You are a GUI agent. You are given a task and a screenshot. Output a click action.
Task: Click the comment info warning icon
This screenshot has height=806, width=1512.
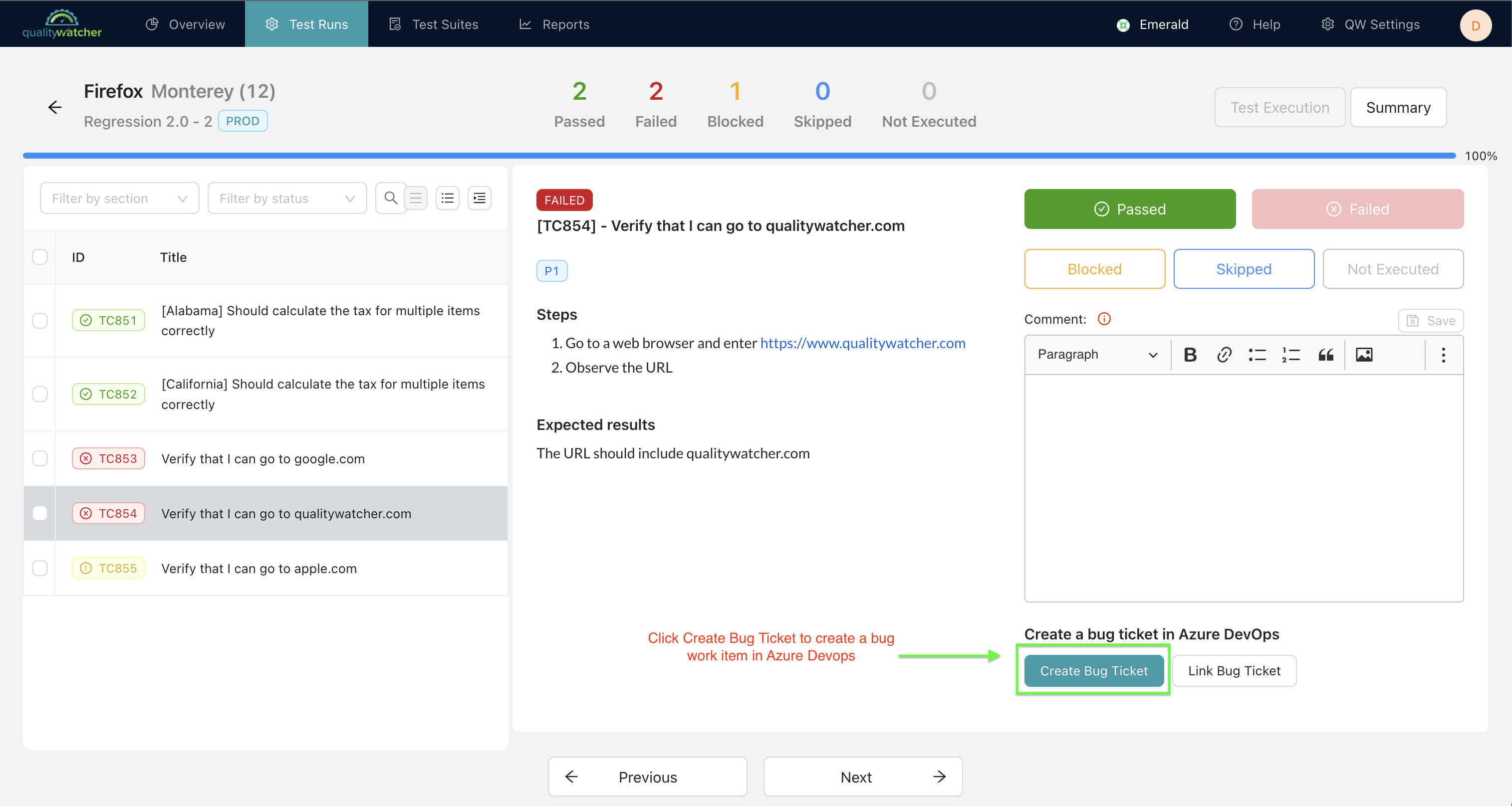tap(1104, 319)
